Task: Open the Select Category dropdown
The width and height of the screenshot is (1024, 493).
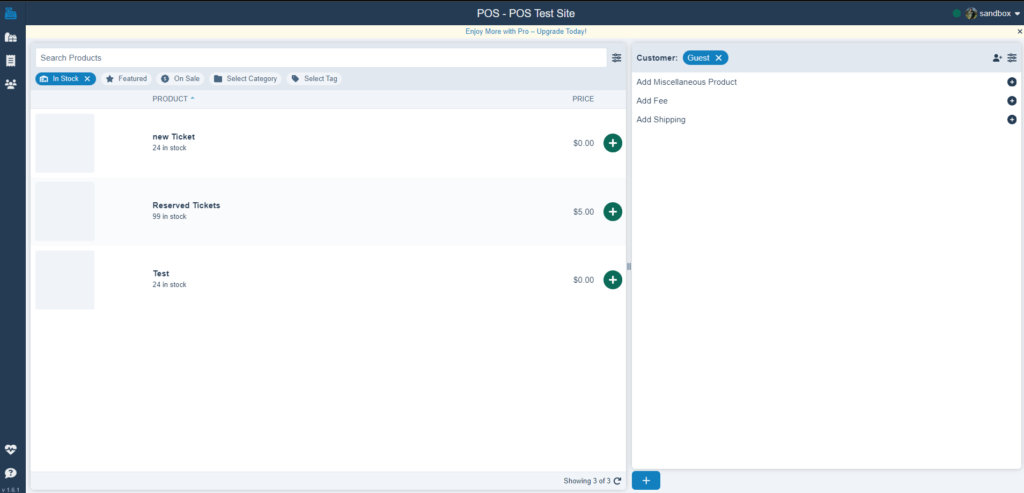Action: click(244, 79)
